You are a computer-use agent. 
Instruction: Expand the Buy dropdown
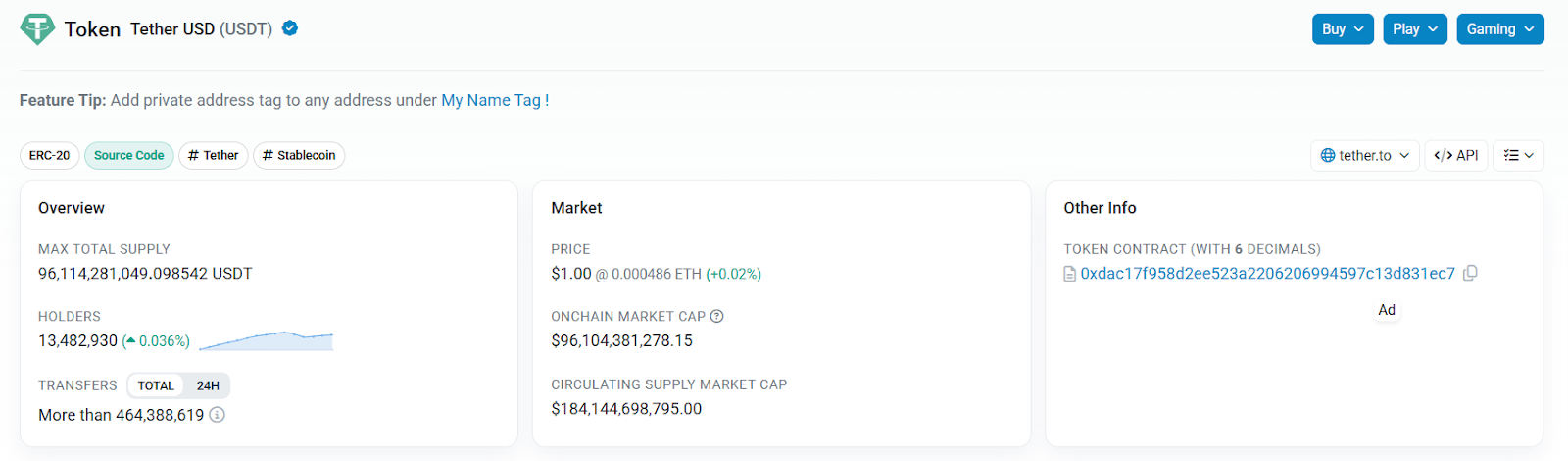(x=1343, y=29)
